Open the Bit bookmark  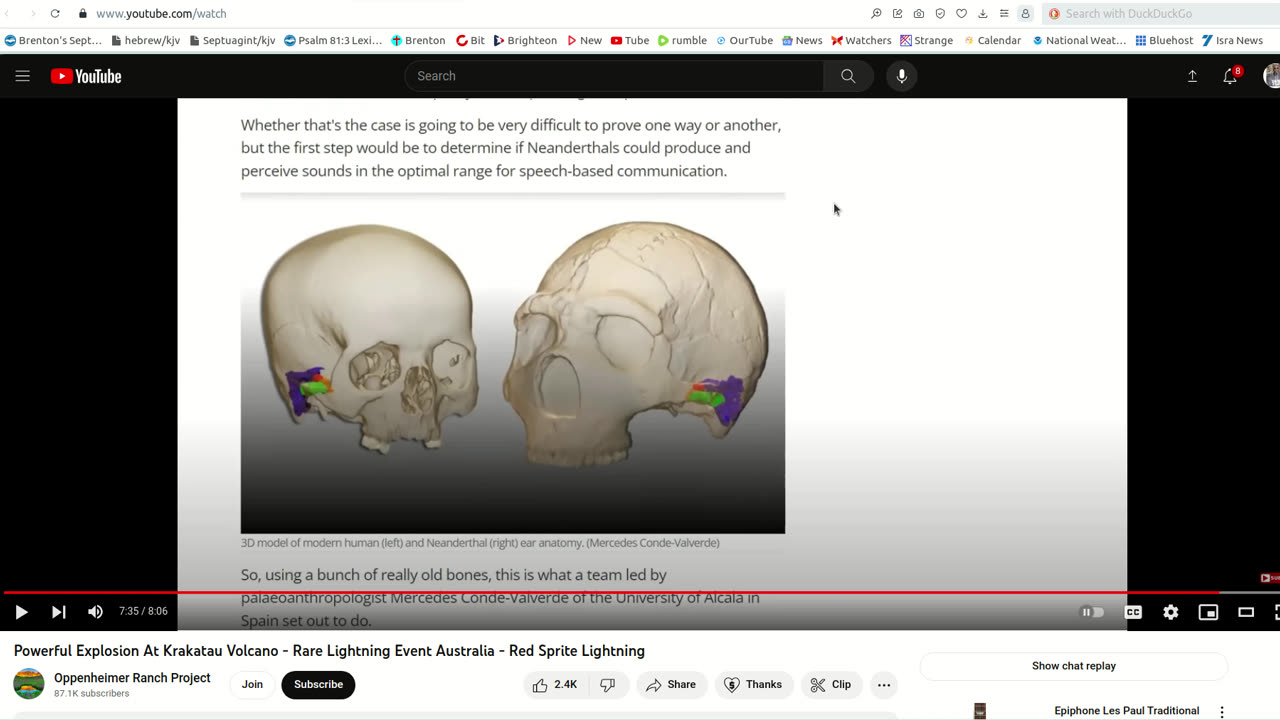coord(470,41)
